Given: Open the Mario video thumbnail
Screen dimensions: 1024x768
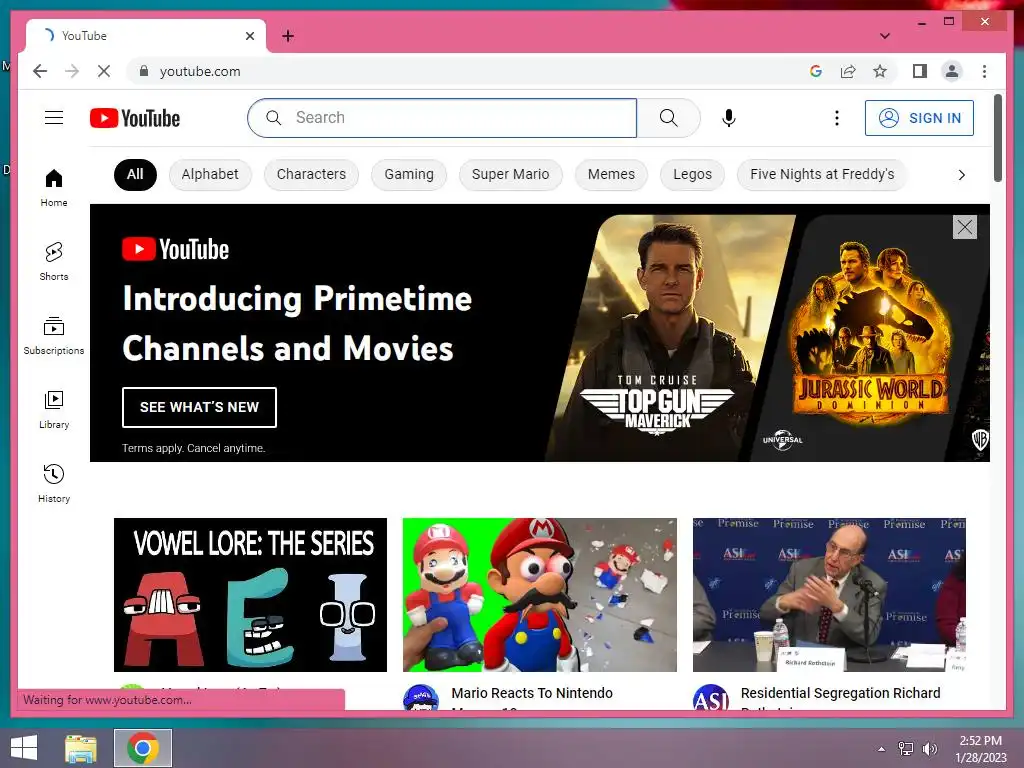Looking at the screenshot, I should 539,595.
